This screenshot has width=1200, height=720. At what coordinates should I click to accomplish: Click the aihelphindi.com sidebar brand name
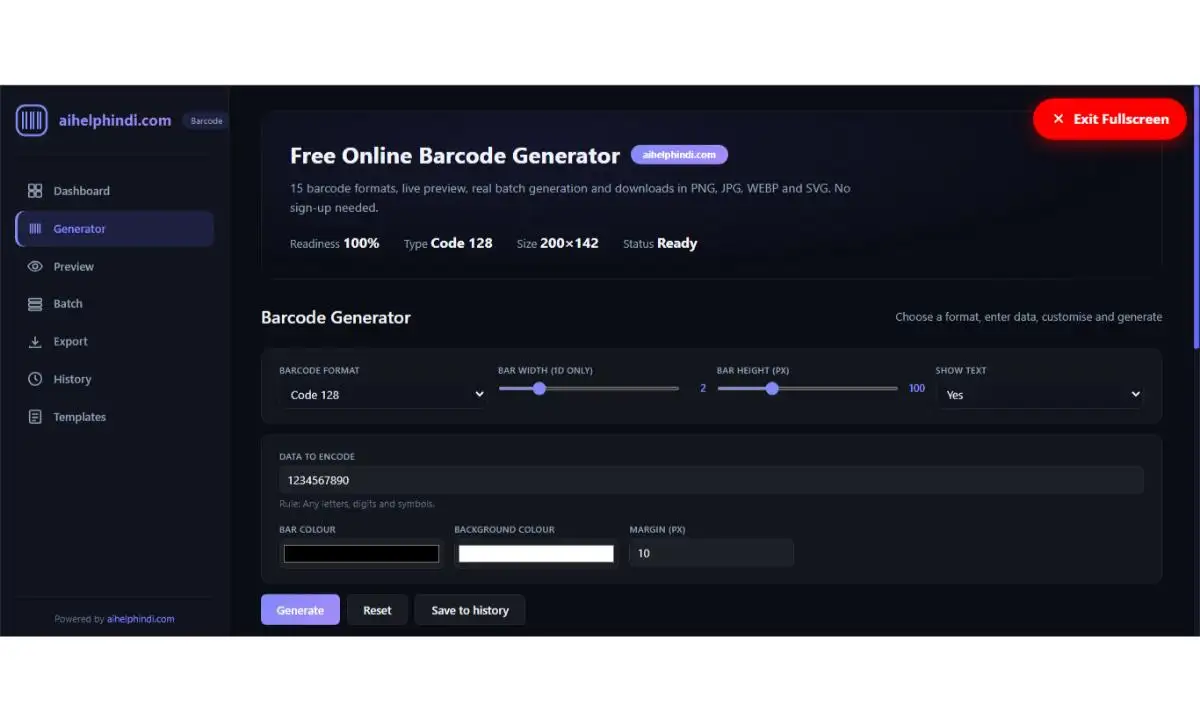point(115,120)
